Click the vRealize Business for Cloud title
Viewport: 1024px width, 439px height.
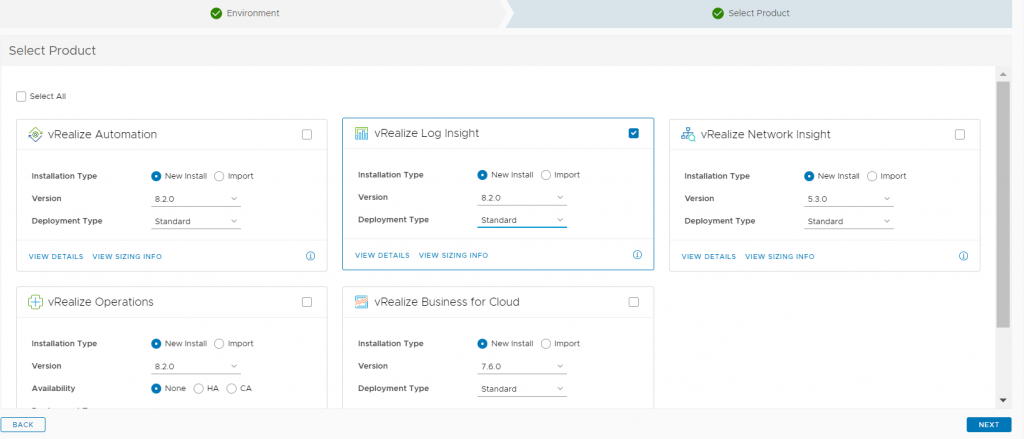447,302
